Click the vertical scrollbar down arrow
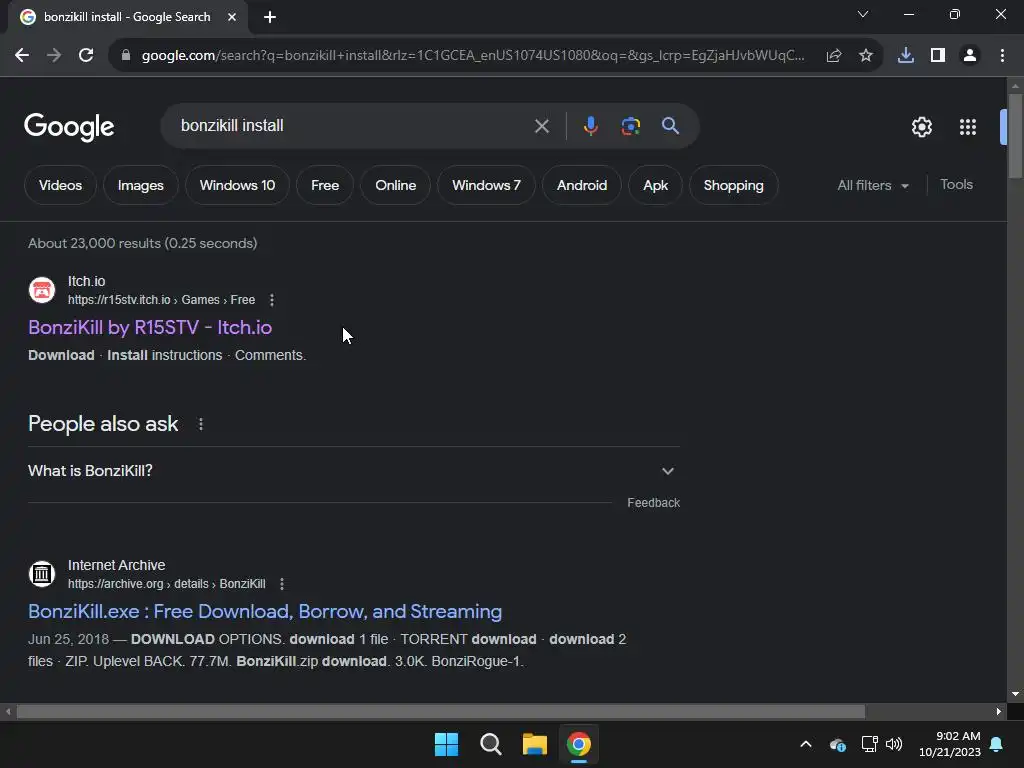The height and width of the screenshot is (768, 1024). 1015,694
